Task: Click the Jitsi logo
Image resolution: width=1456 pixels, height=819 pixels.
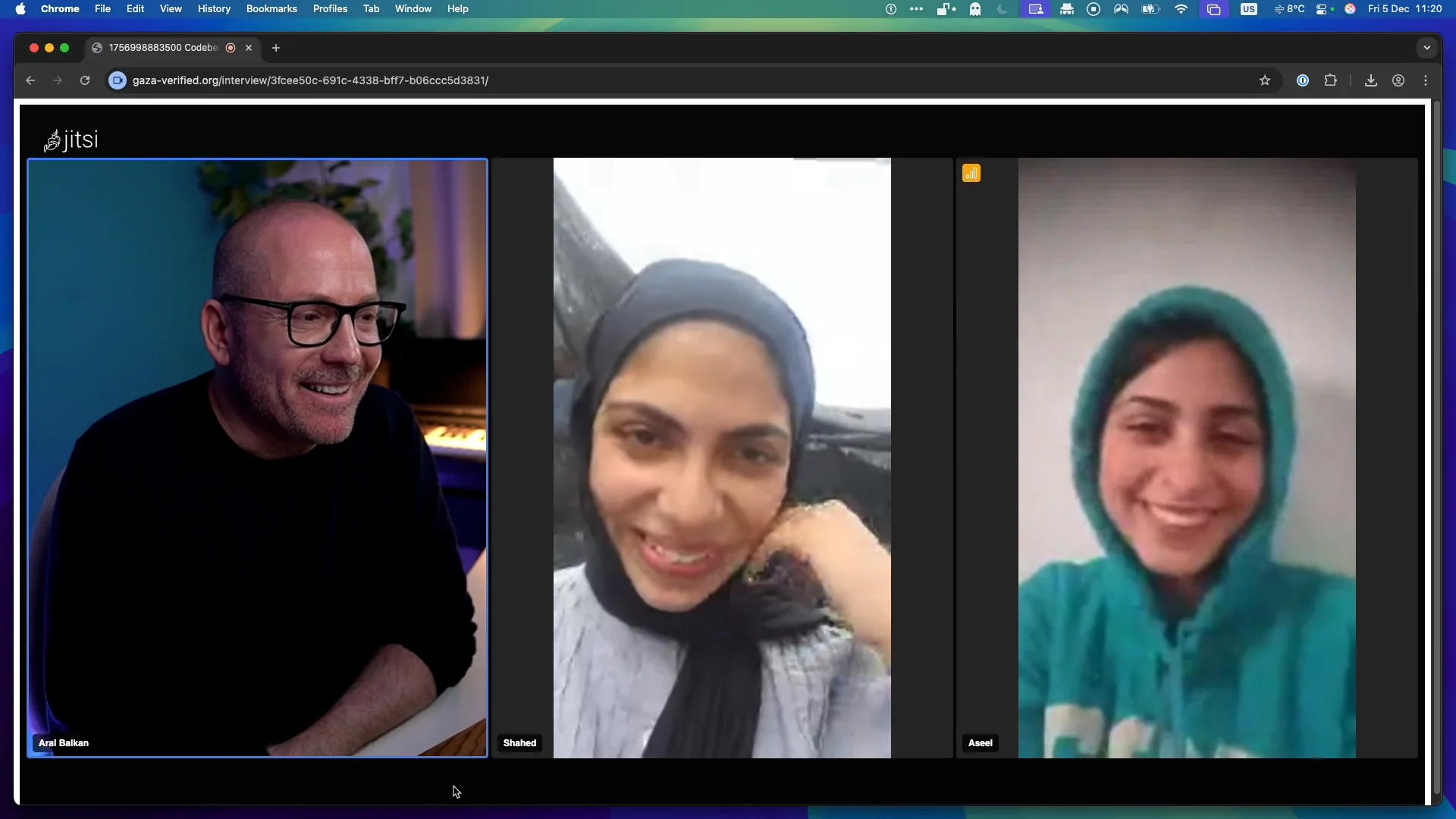Action: point(71,140)
